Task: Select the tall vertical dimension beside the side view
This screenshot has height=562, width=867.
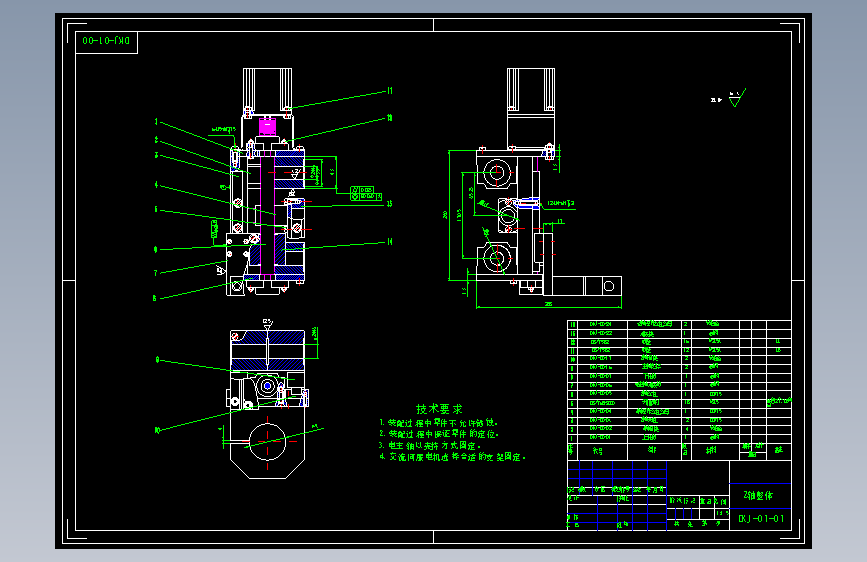Action: [446, 215]
